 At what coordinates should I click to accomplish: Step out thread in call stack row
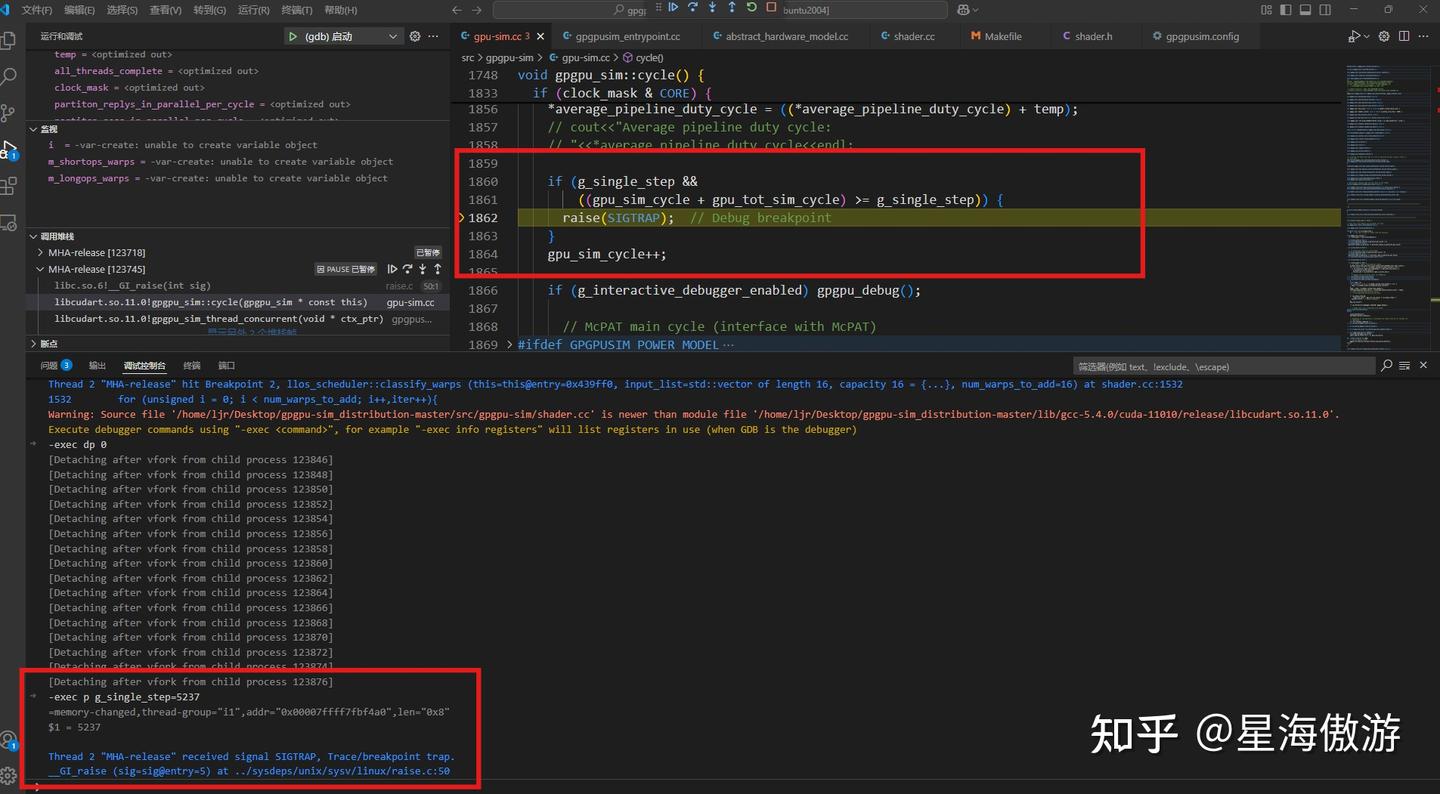437,269
